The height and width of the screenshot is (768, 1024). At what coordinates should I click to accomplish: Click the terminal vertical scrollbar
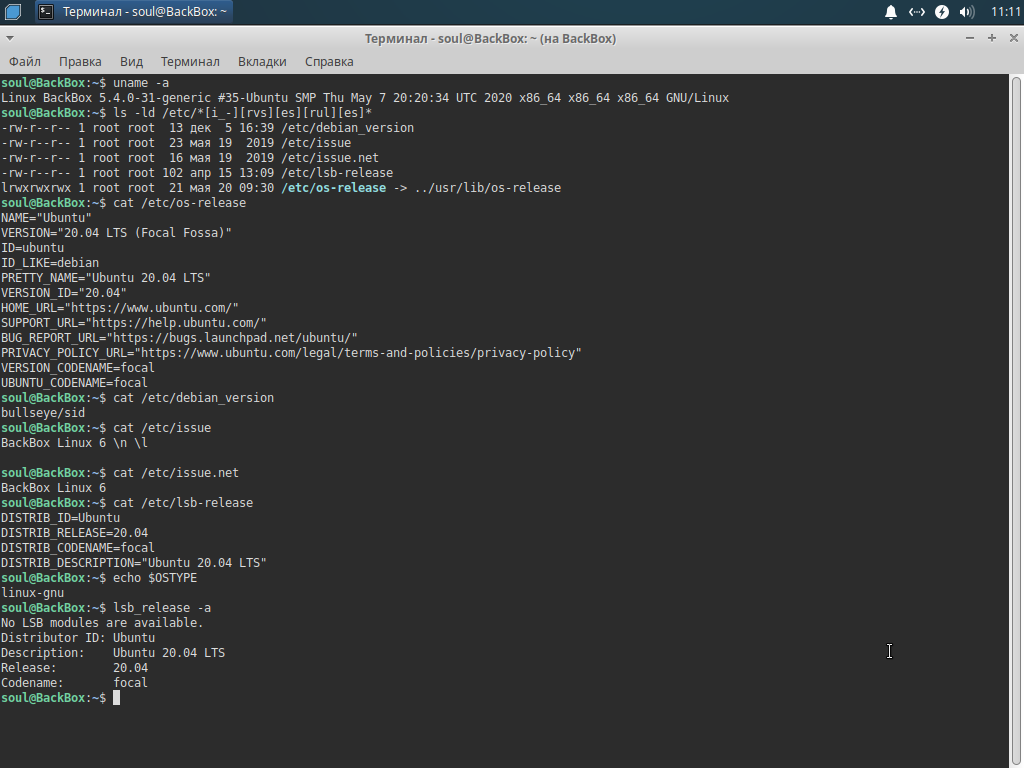1016,421
